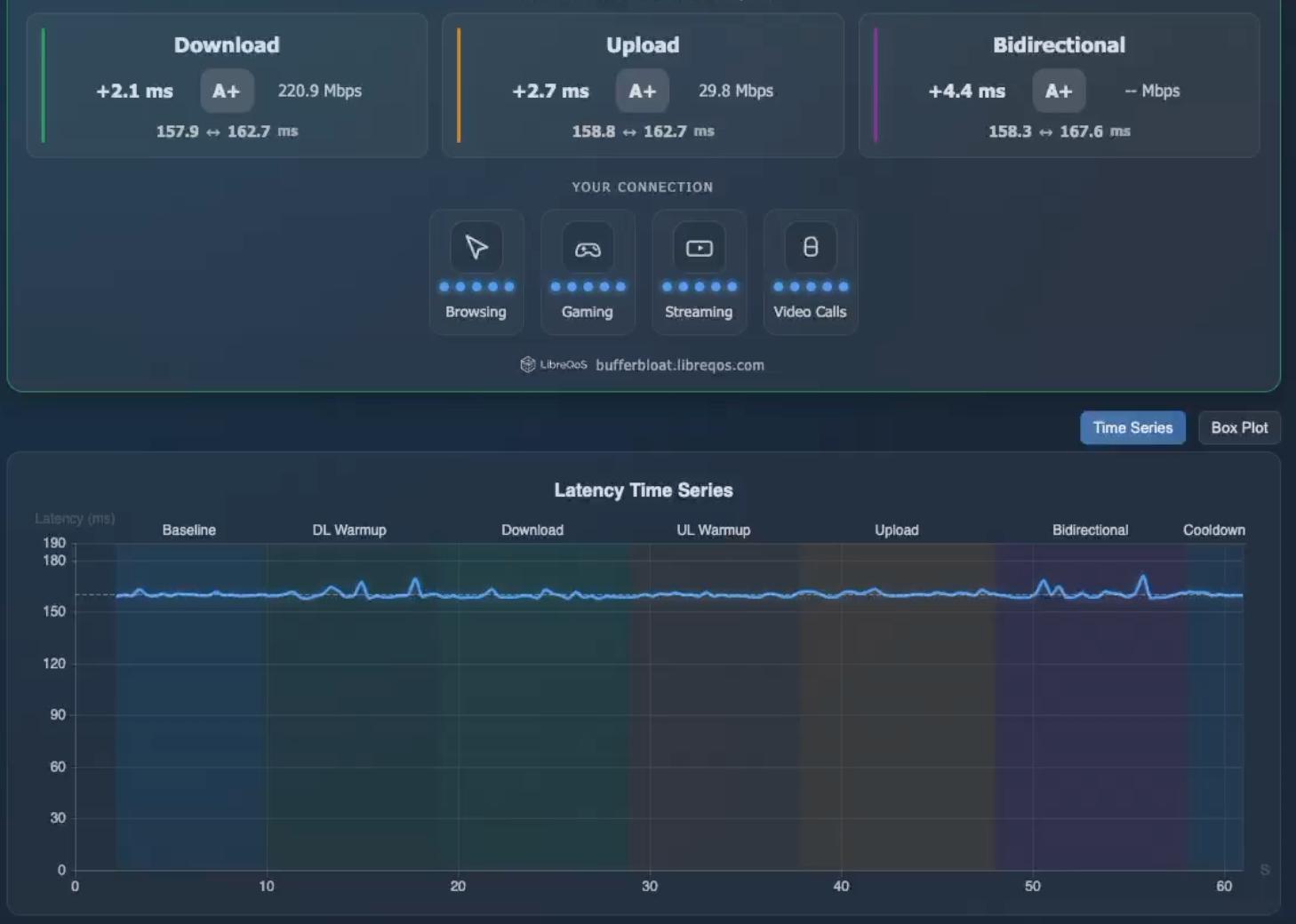Click the Bidirectional A+ grade badge
The width and height of the screenshot is (1296, 924).
coord(1058,91)
